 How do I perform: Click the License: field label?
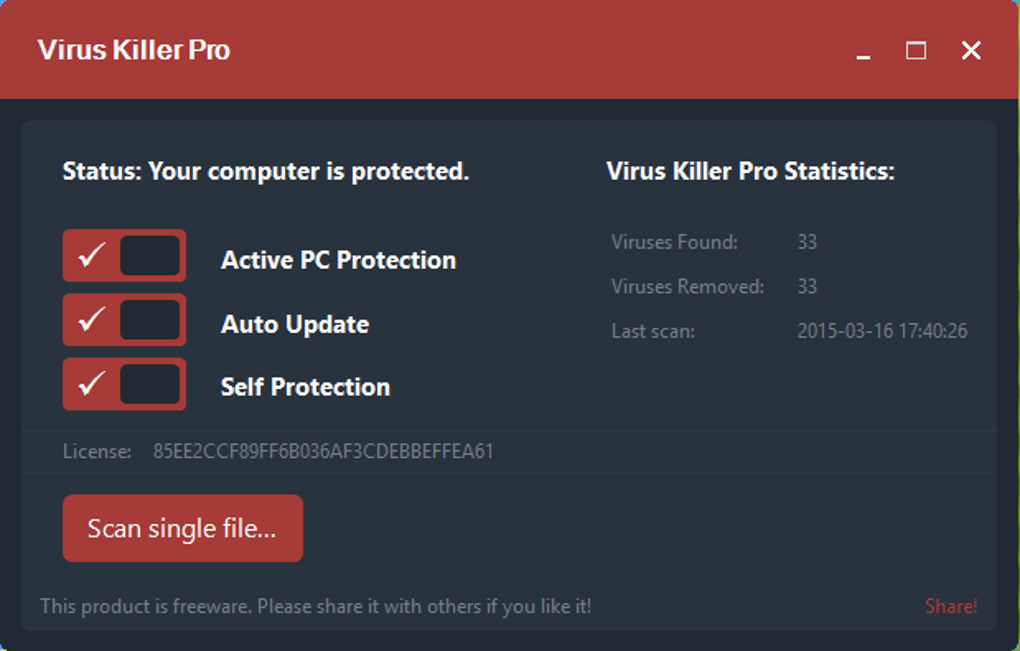click(x=97, y=452)
